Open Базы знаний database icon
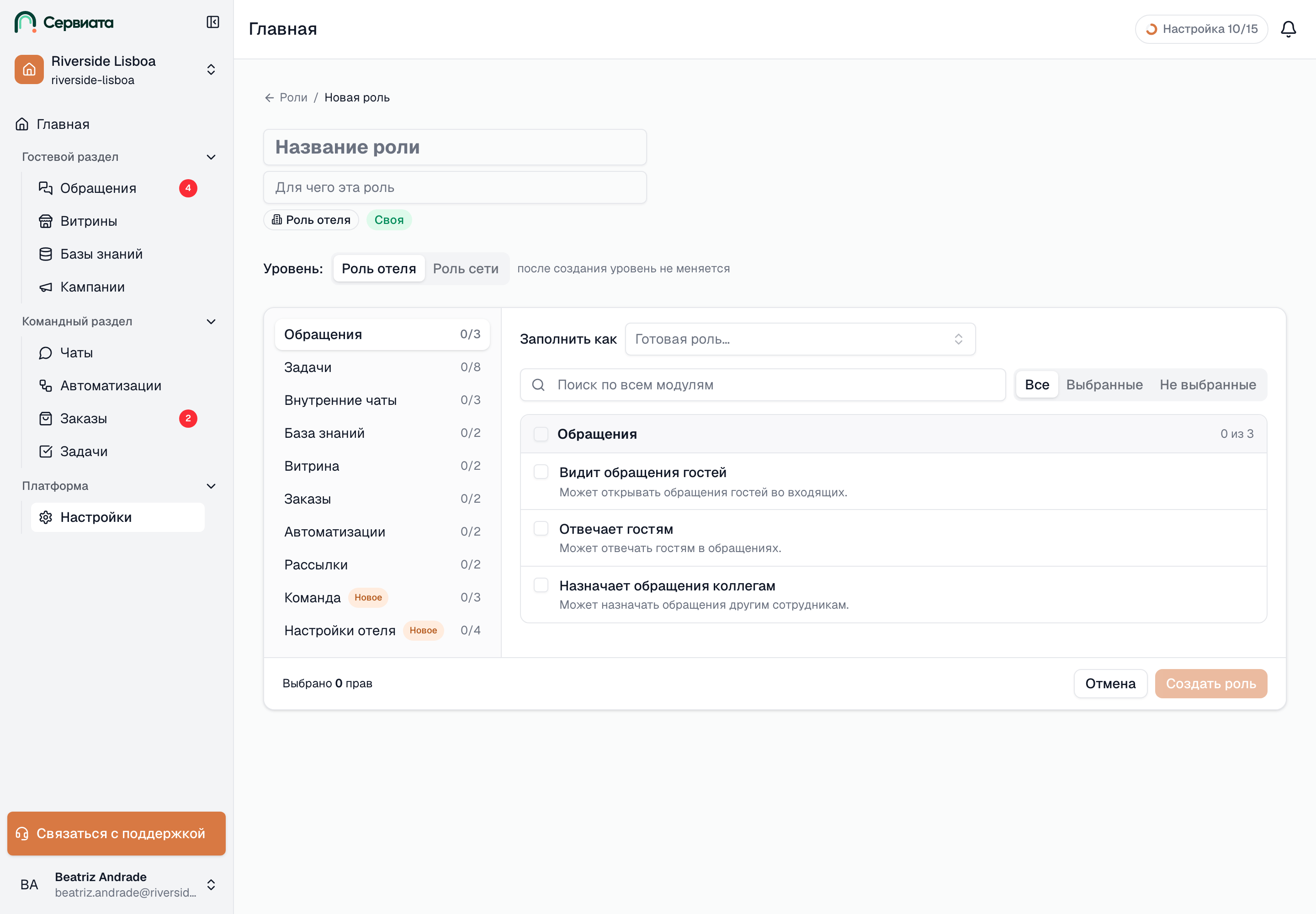Screen dimensions: 1316x914 [46, 254]
